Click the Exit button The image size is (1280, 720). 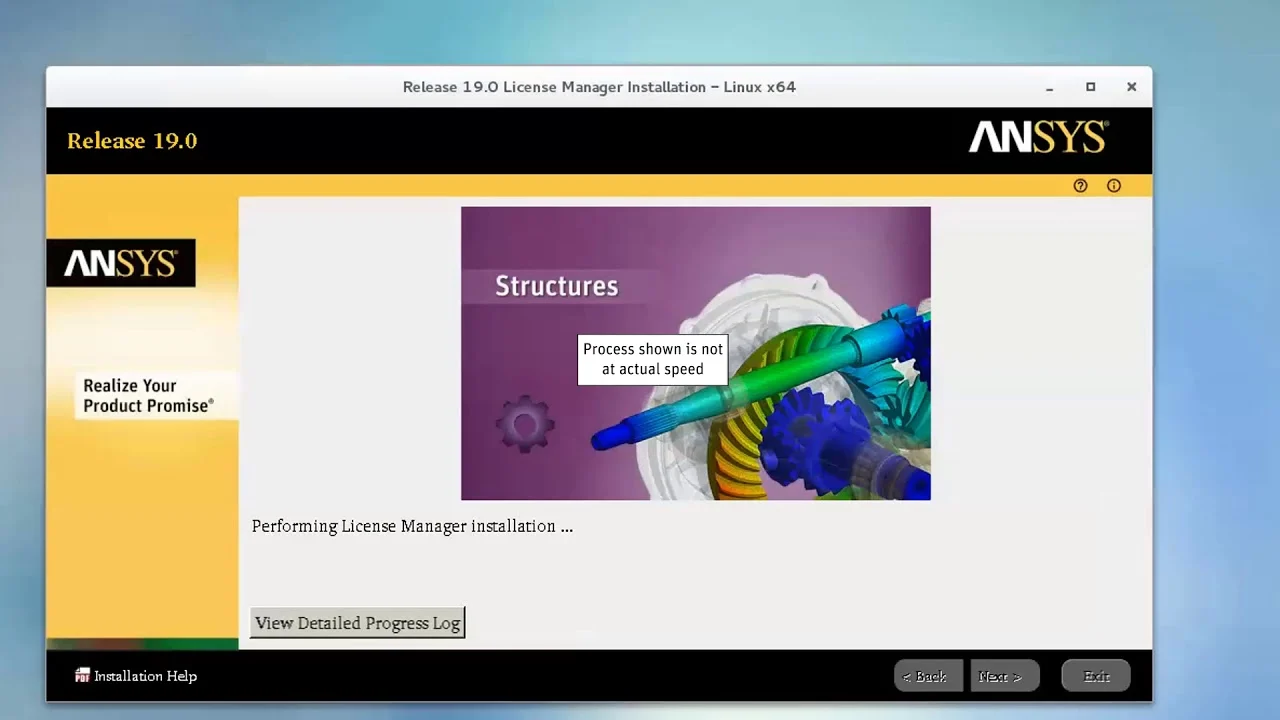pyautogui.click(x=1096, y=676)
